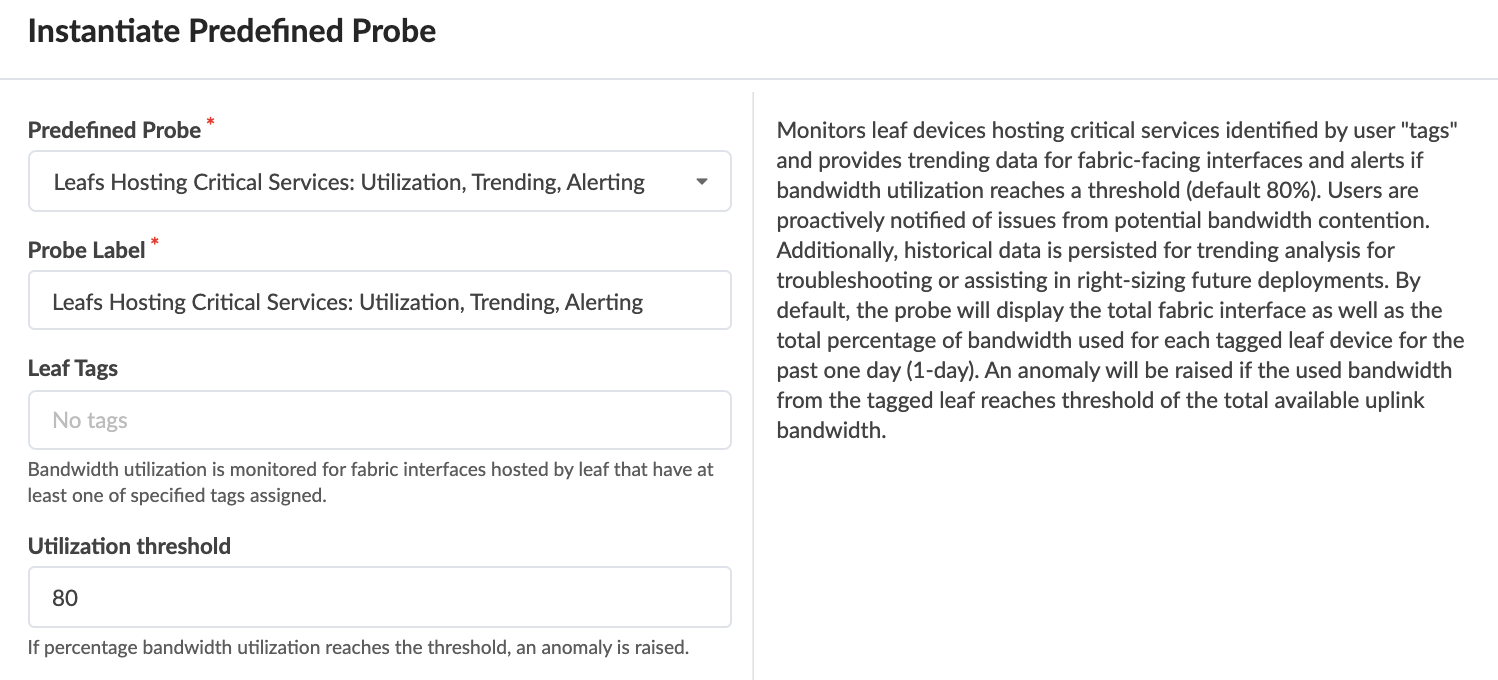Click the red asterisk beside Probe Label
1498x680 pixels.
point(155,242)
